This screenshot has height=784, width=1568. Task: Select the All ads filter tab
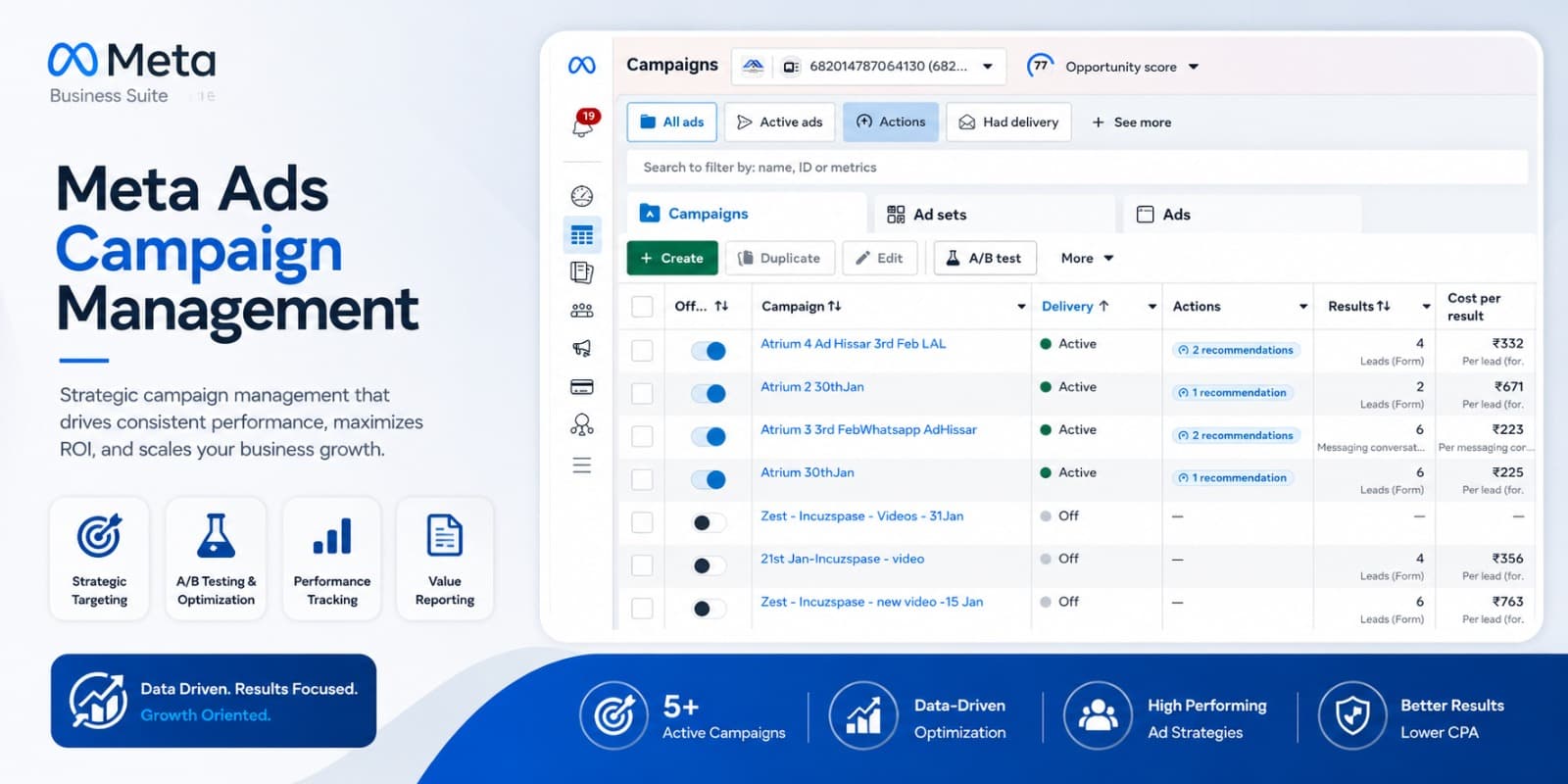pos(672,122)
